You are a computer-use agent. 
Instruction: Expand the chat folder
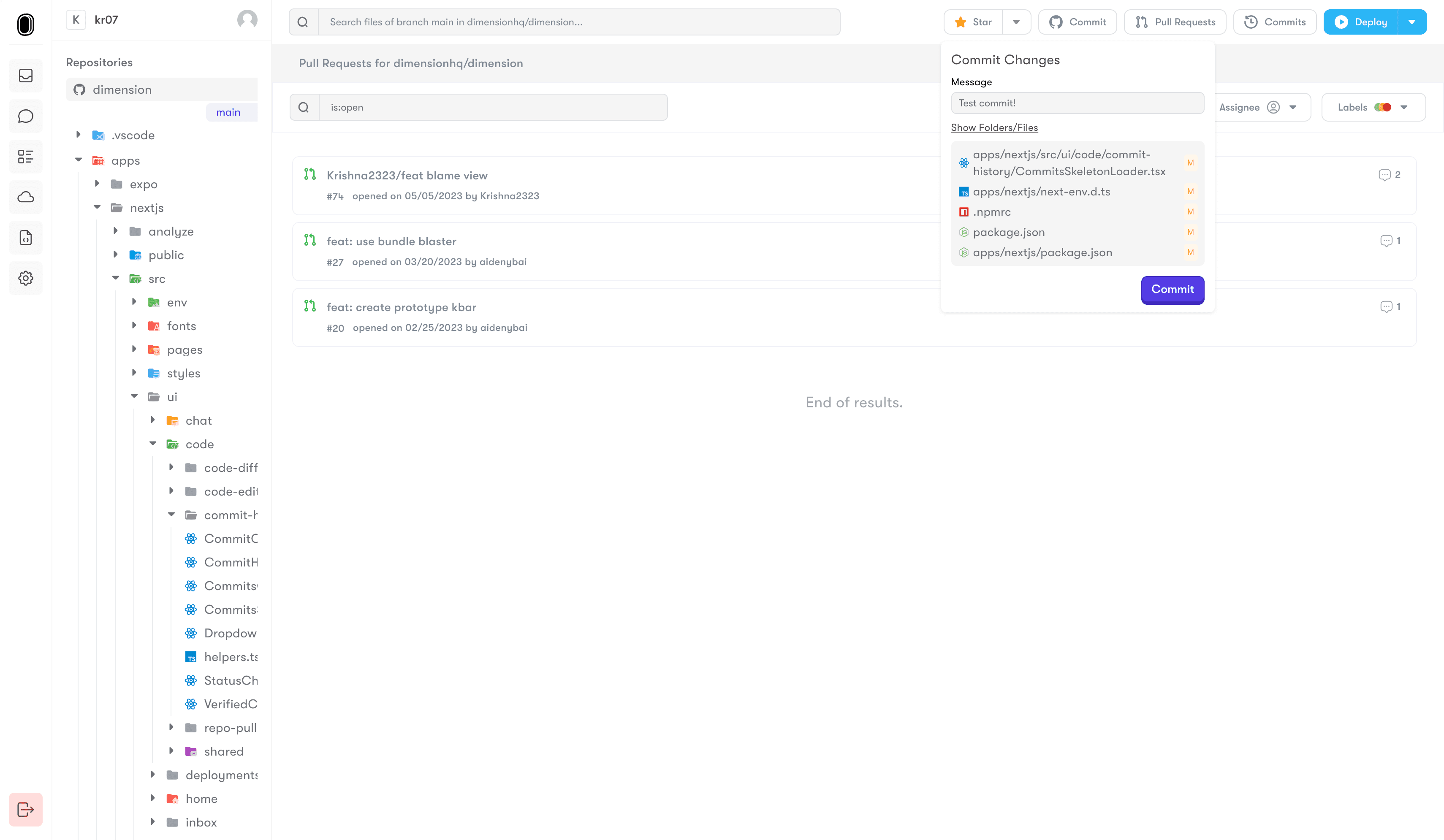tap(152, 420)
